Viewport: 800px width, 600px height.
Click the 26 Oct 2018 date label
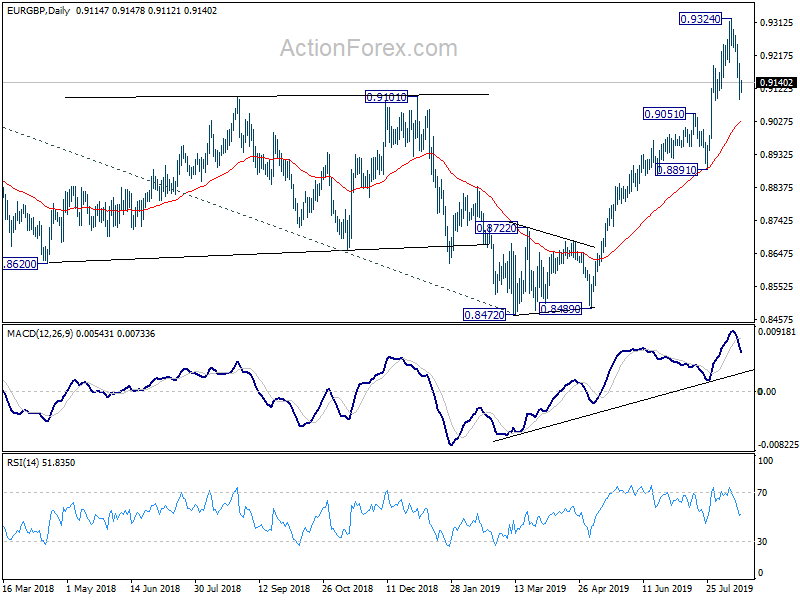coord(347,589)
